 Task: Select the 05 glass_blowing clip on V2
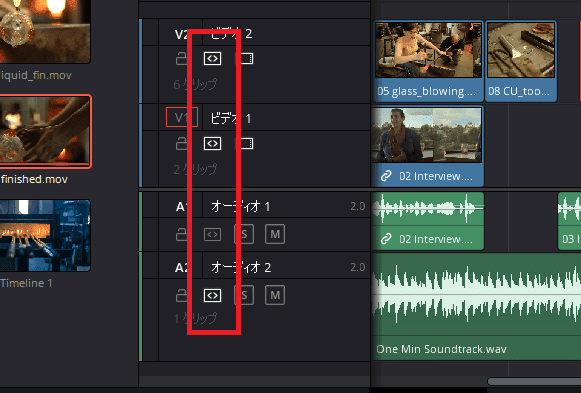pyautogui.click(x=428, y=61)
